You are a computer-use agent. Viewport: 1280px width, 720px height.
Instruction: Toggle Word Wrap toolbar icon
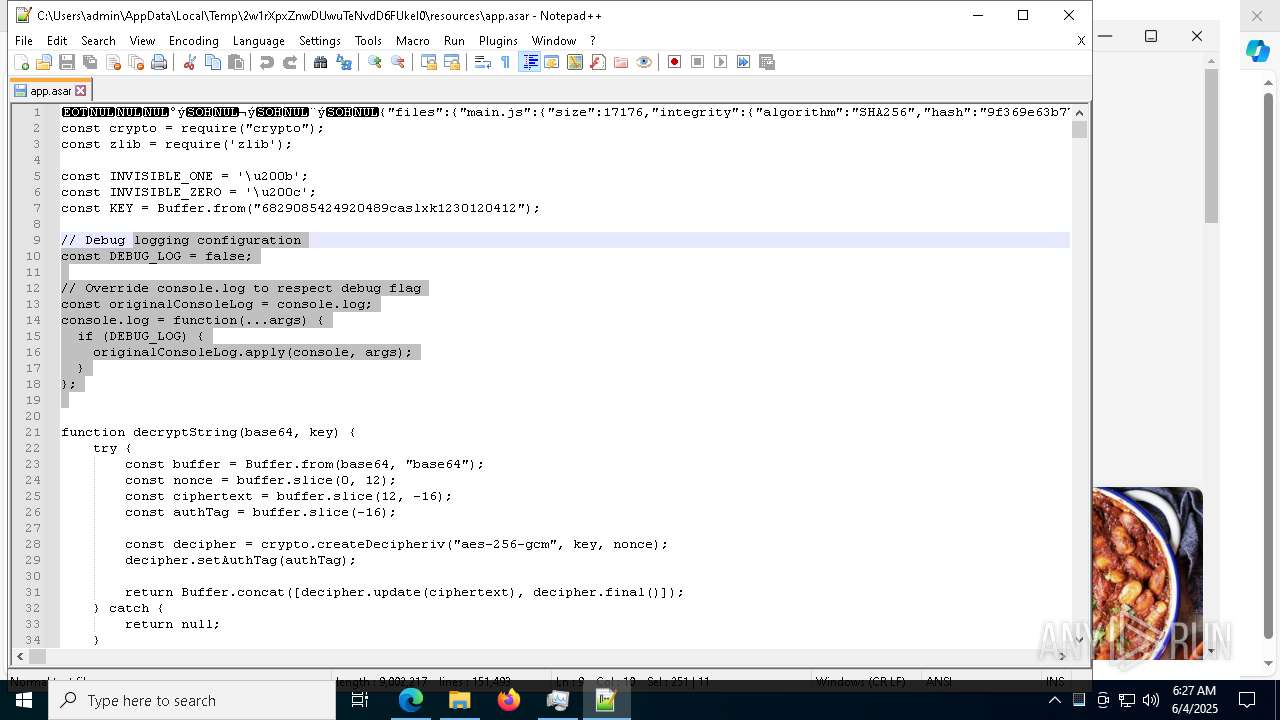pyautogui.click(x=482, y=62)
